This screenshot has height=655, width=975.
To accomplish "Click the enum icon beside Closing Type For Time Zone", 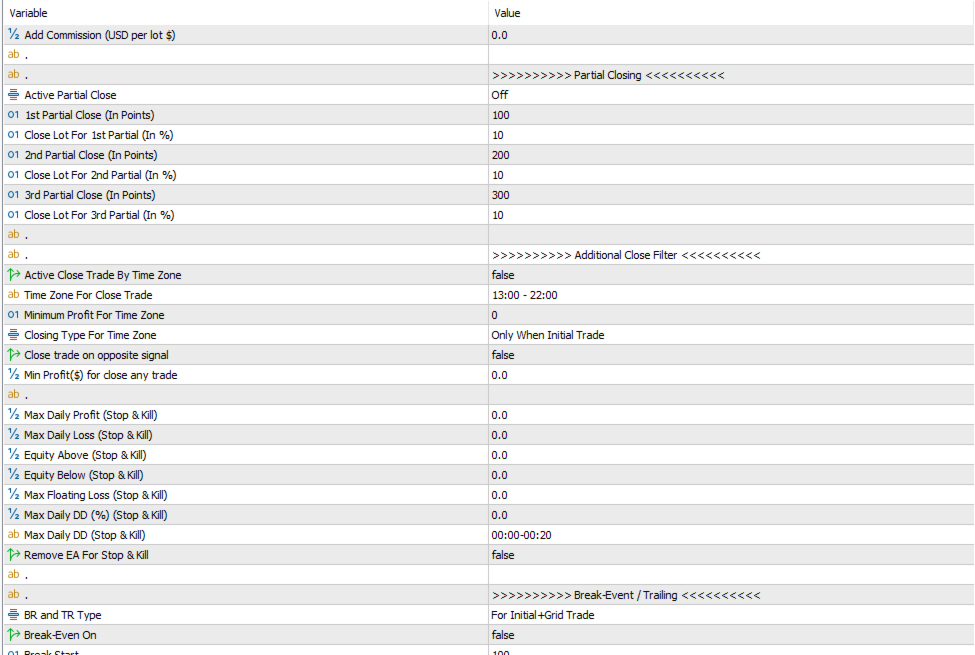I will point(13,335).
